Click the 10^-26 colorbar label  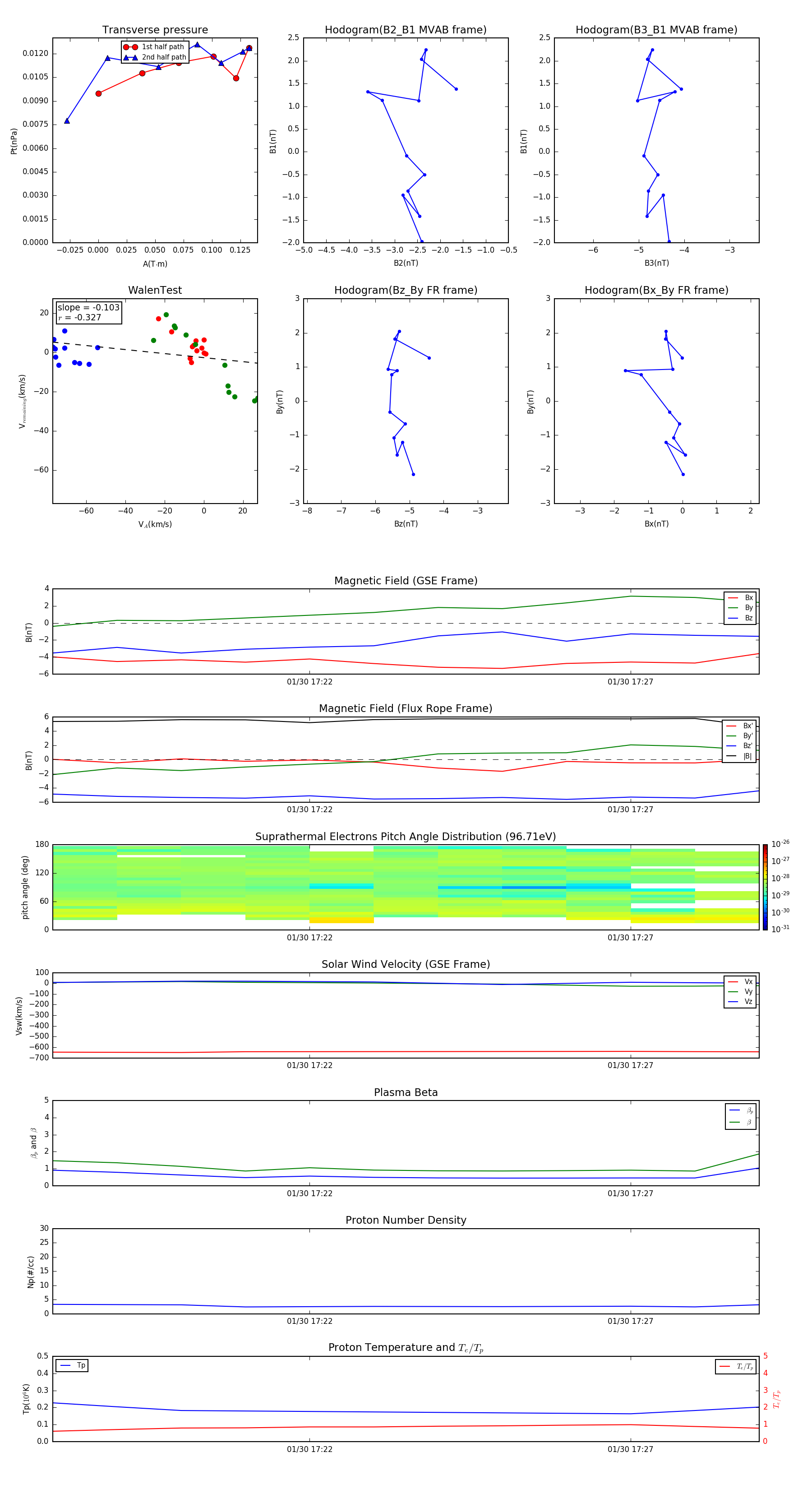click(780, 844)
